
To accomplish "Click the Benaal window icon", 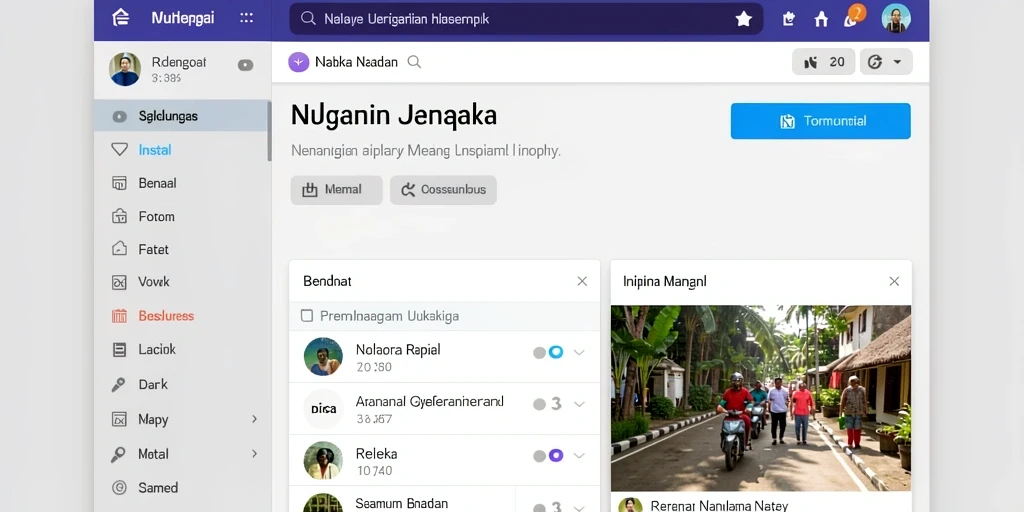I will [x=119, y=184].
